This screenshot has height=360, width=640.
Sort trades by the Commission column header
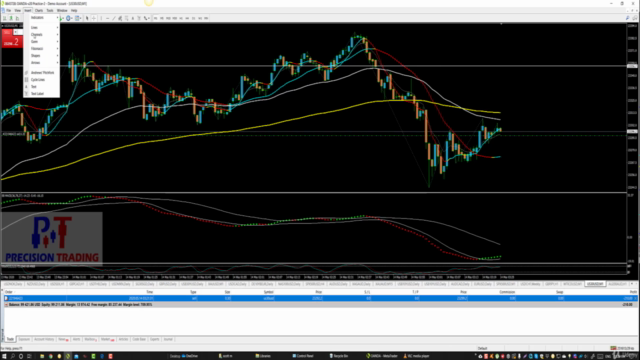pyautogui.click(x=507, y=292)
